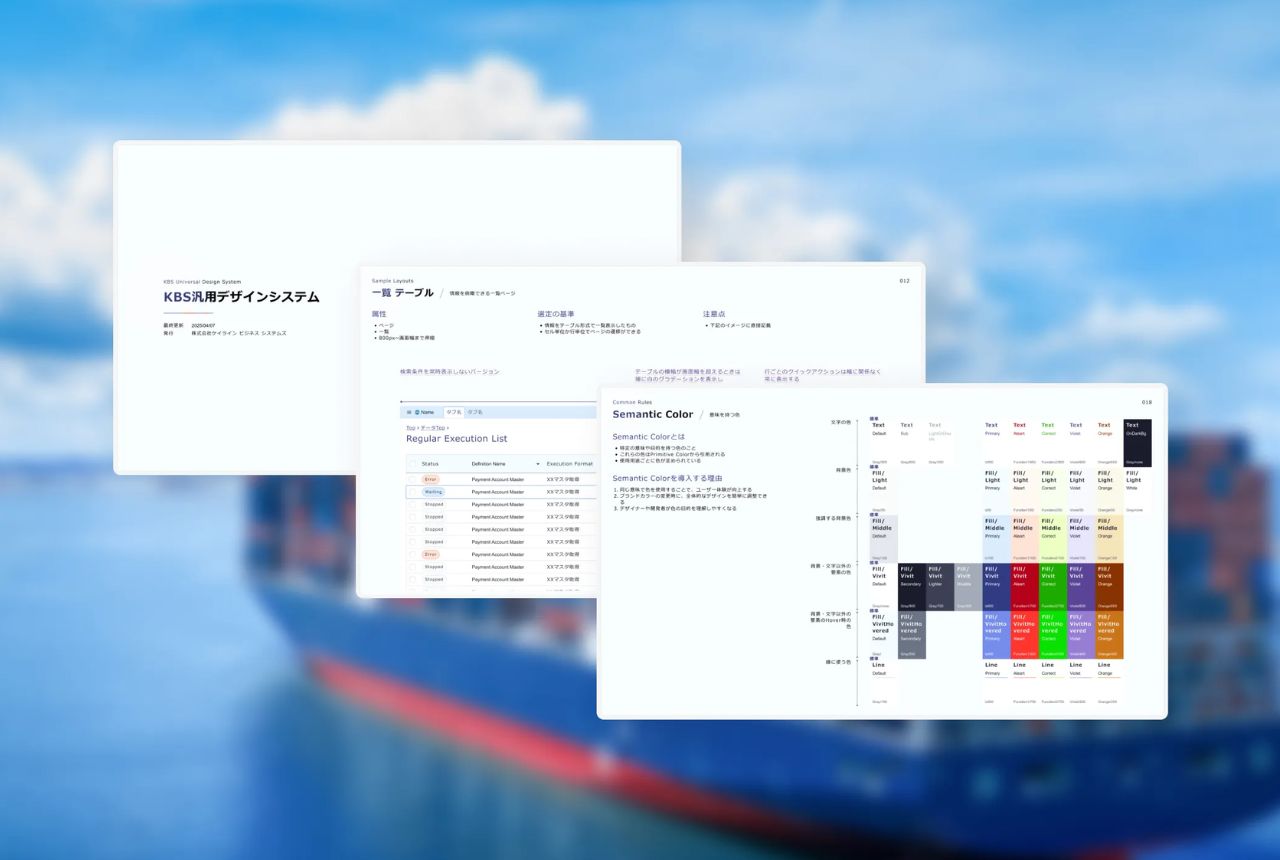1280x860 pixels.
Task: Pick the Fill/VivitHovered Violet swatch
Action: [1081, 635]
